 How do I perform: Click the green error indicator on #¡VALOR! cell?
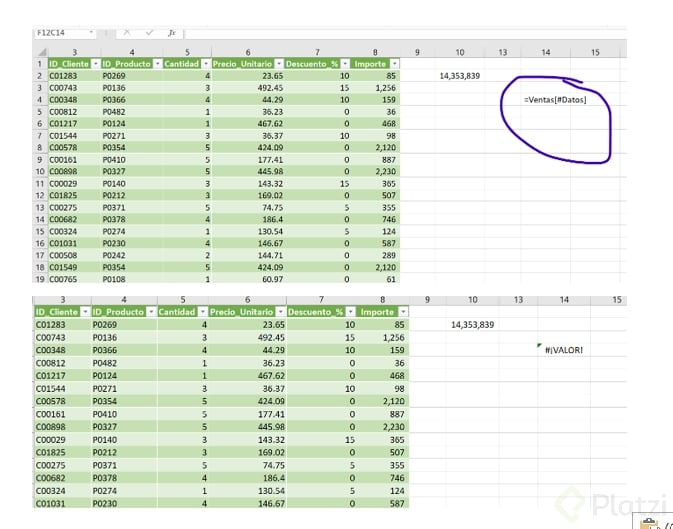540,345
